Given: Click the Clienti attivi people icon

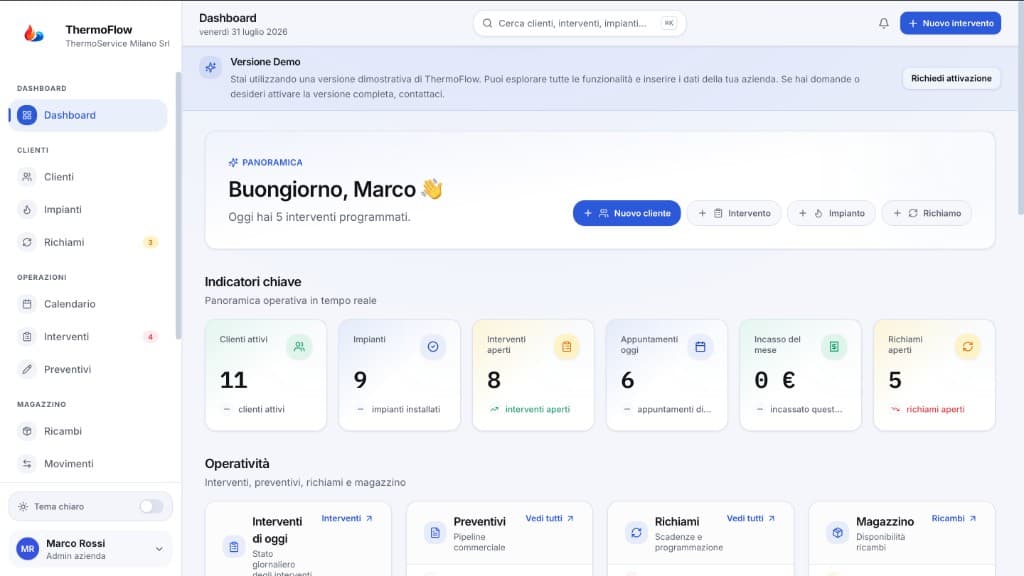Looking at the screenshot, I should point(299,347).
